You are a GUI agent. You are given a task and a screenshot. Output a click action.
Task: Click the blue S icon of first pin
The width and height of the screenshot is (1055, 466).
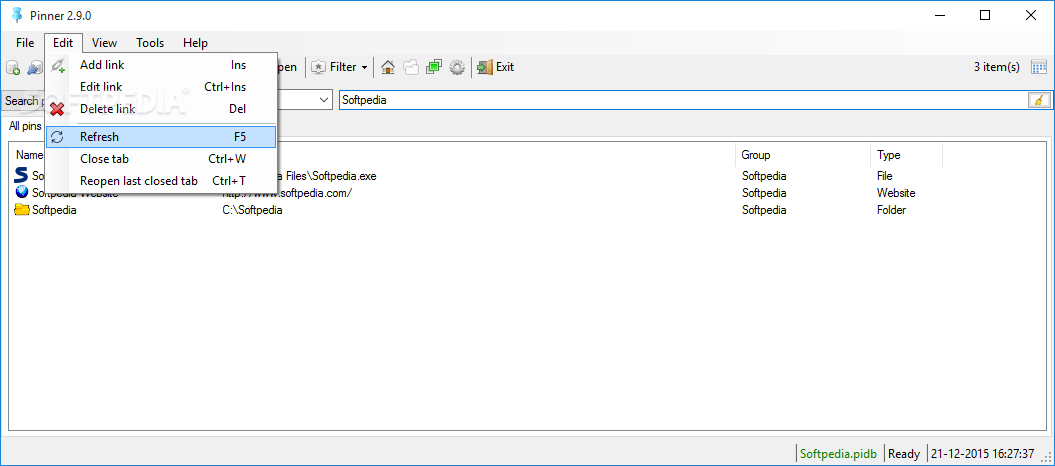[x=22, y=176]
